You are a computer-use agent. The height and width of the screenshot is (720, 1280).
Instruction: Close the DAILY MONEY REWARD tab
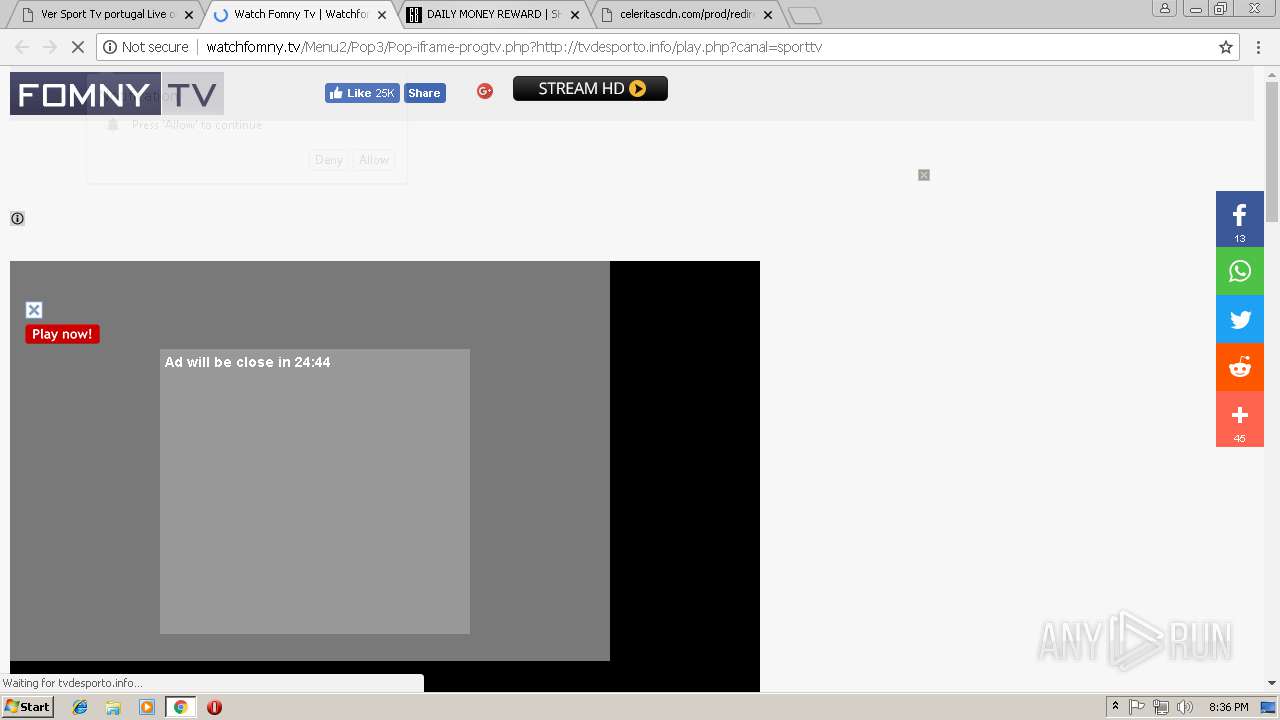(x=575, y=15)
